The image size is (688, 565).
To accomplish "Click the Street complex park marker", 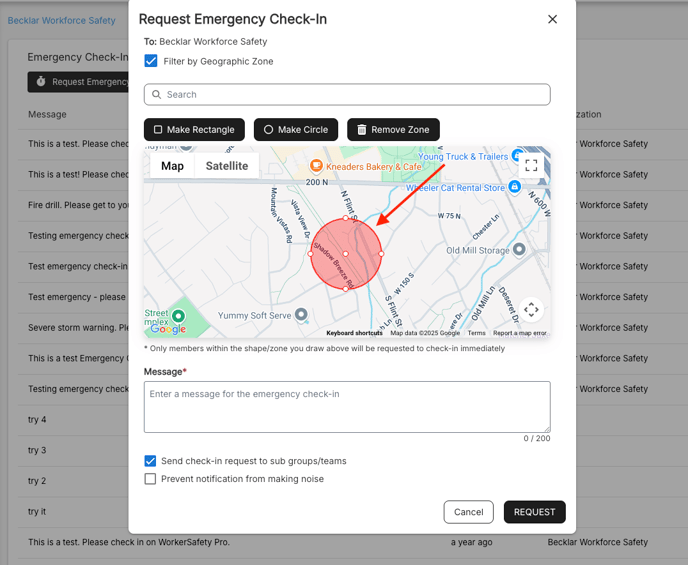I will point(178,315).
